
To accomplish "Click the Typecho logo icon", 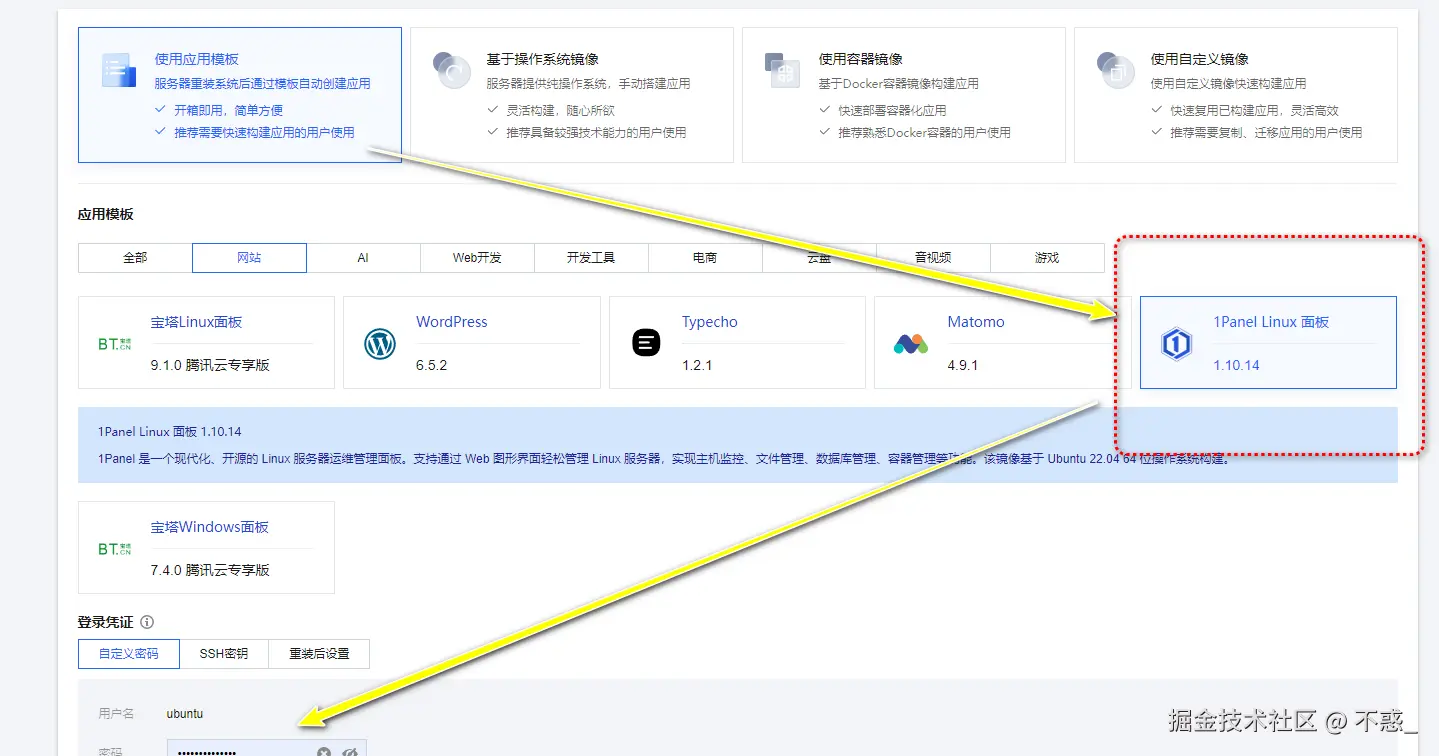I will (x=646, y=343).
